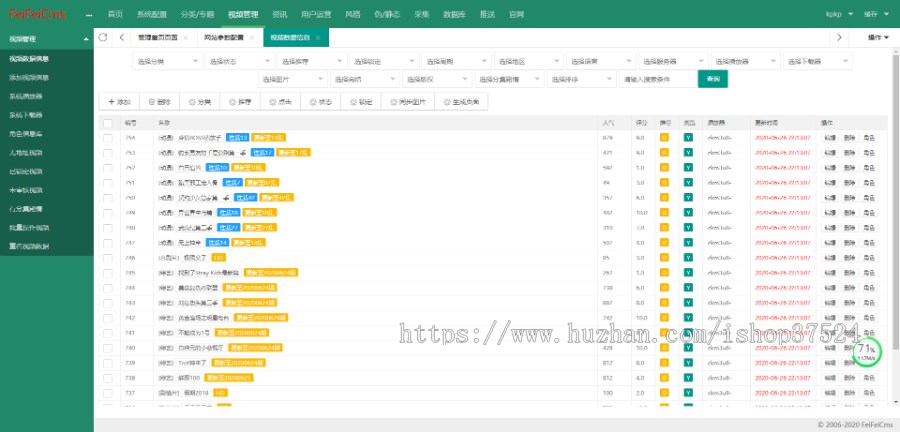Click the three-dots icon next to FeiFeiCms logo

click(x=87, y=15)
